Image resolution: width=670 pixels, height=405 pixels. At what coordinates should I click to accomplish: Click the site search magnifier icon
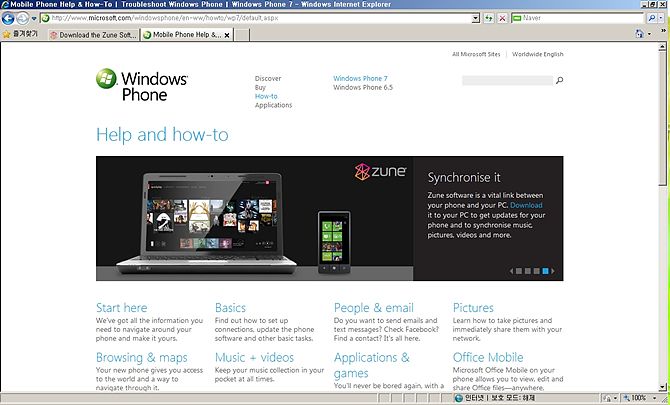(559, 80)
